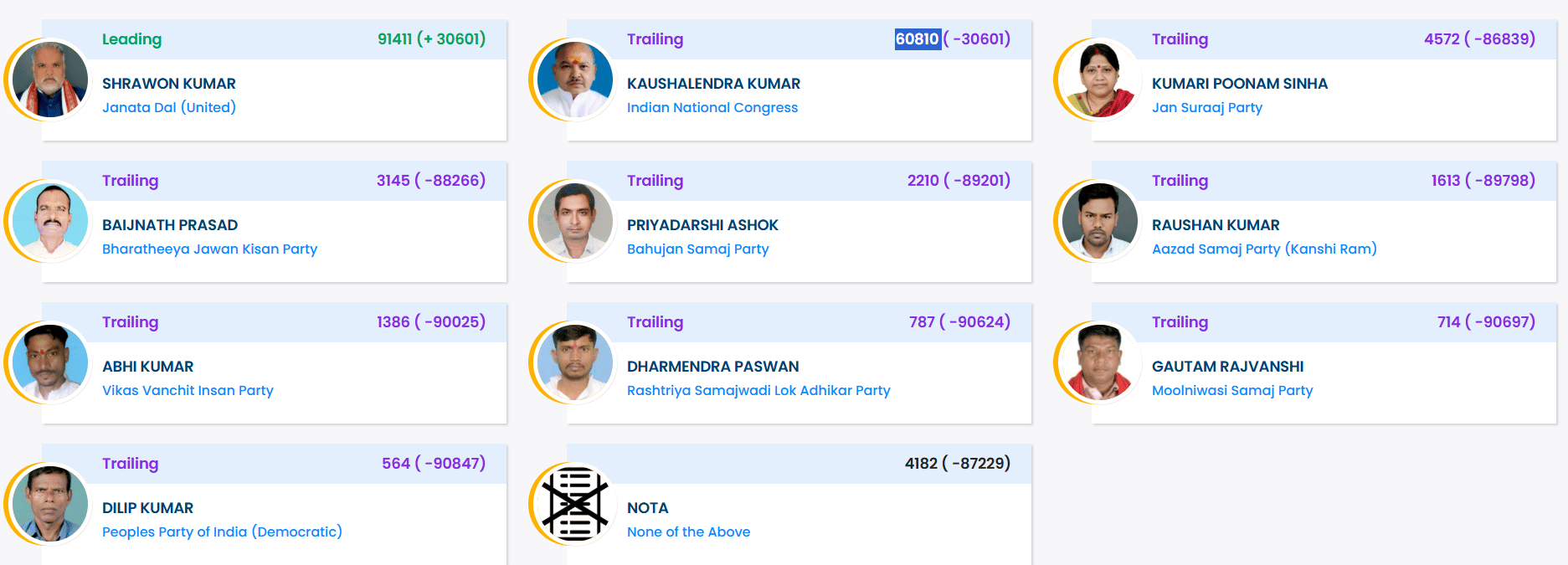Click Dharmendra Paswan's candidate photo

click(x=575, y=362)
